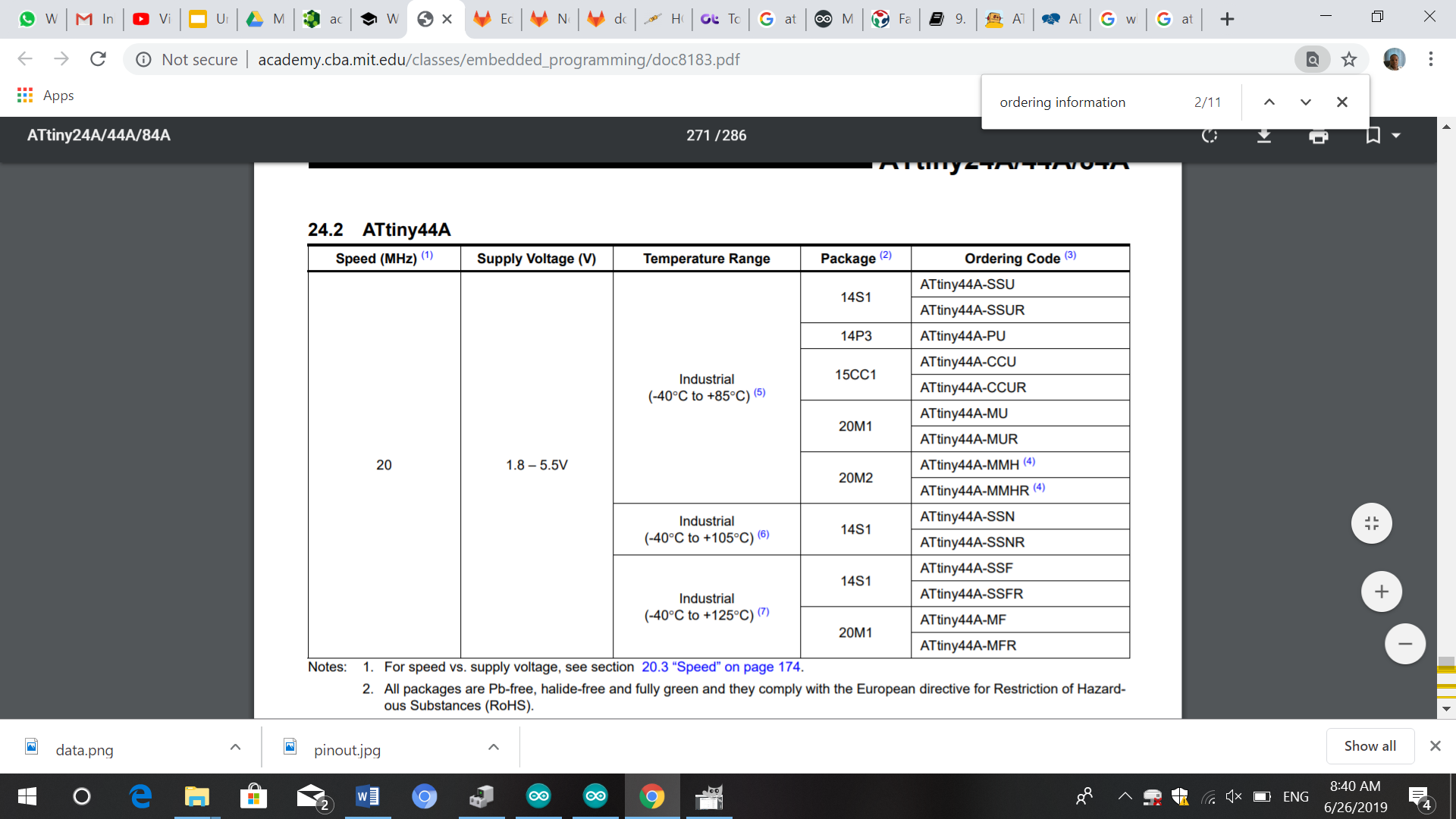The height and width of the screenshot is (819, 1456).
Task: Reload the current page
Action: coord(98,59)
